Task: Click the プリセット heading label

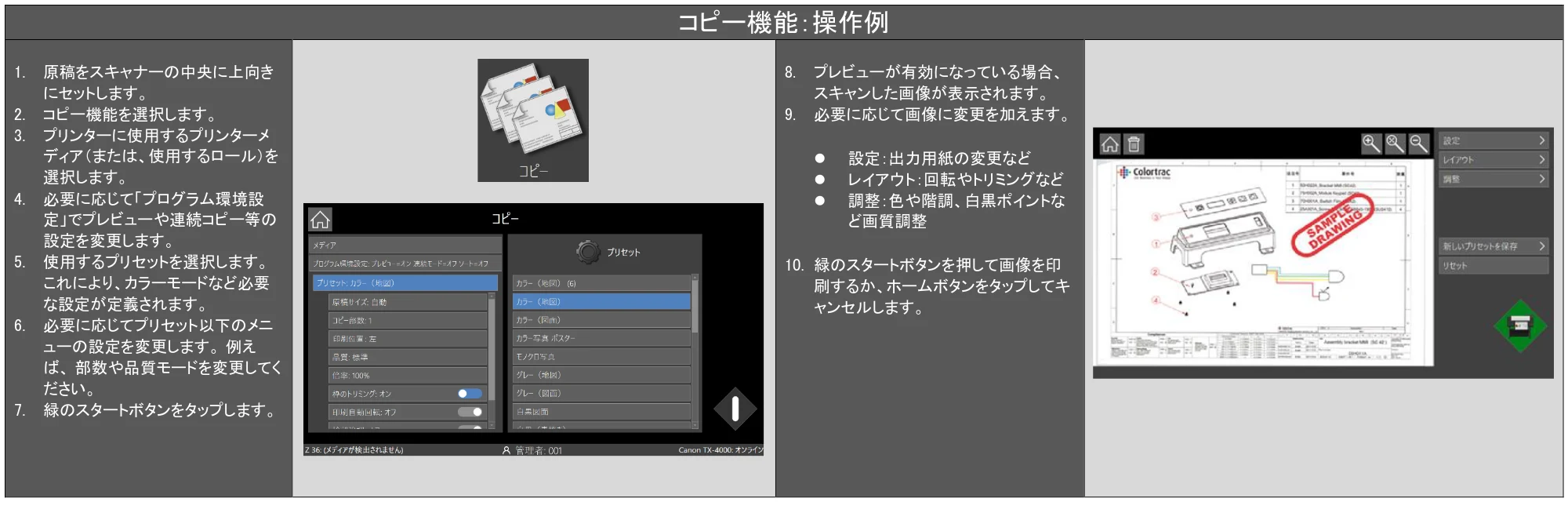Action: tap(623, 252)
